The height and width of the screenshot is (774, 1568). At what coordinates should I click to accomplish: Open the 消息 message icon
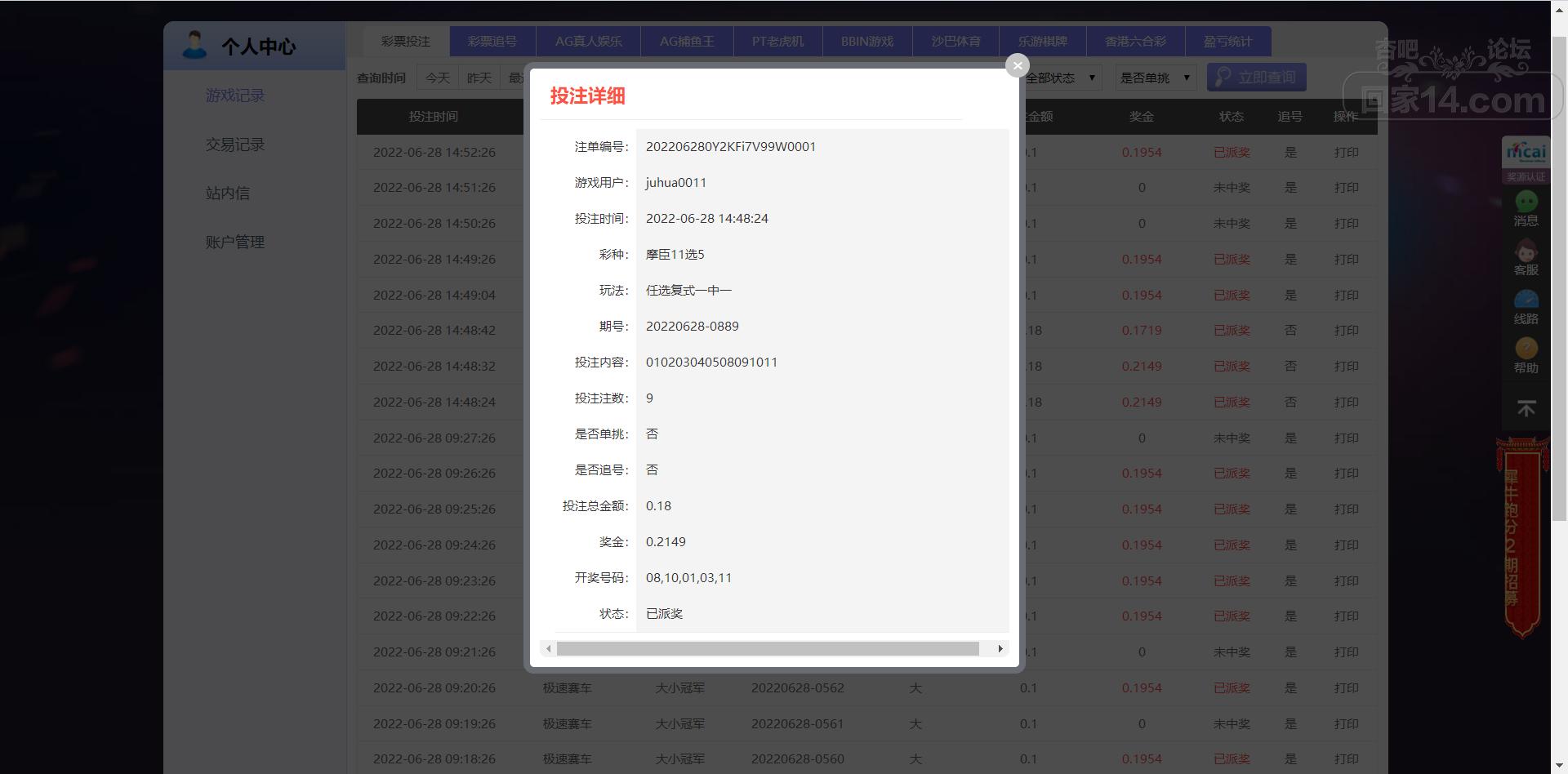[1526, 209]
